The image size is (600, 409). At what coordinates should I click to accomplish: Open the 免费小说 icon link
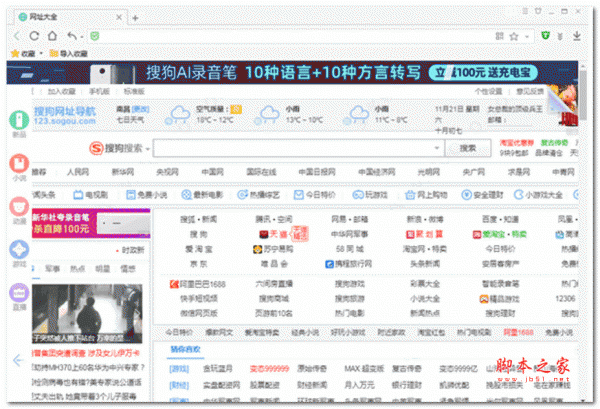[147, 195]
